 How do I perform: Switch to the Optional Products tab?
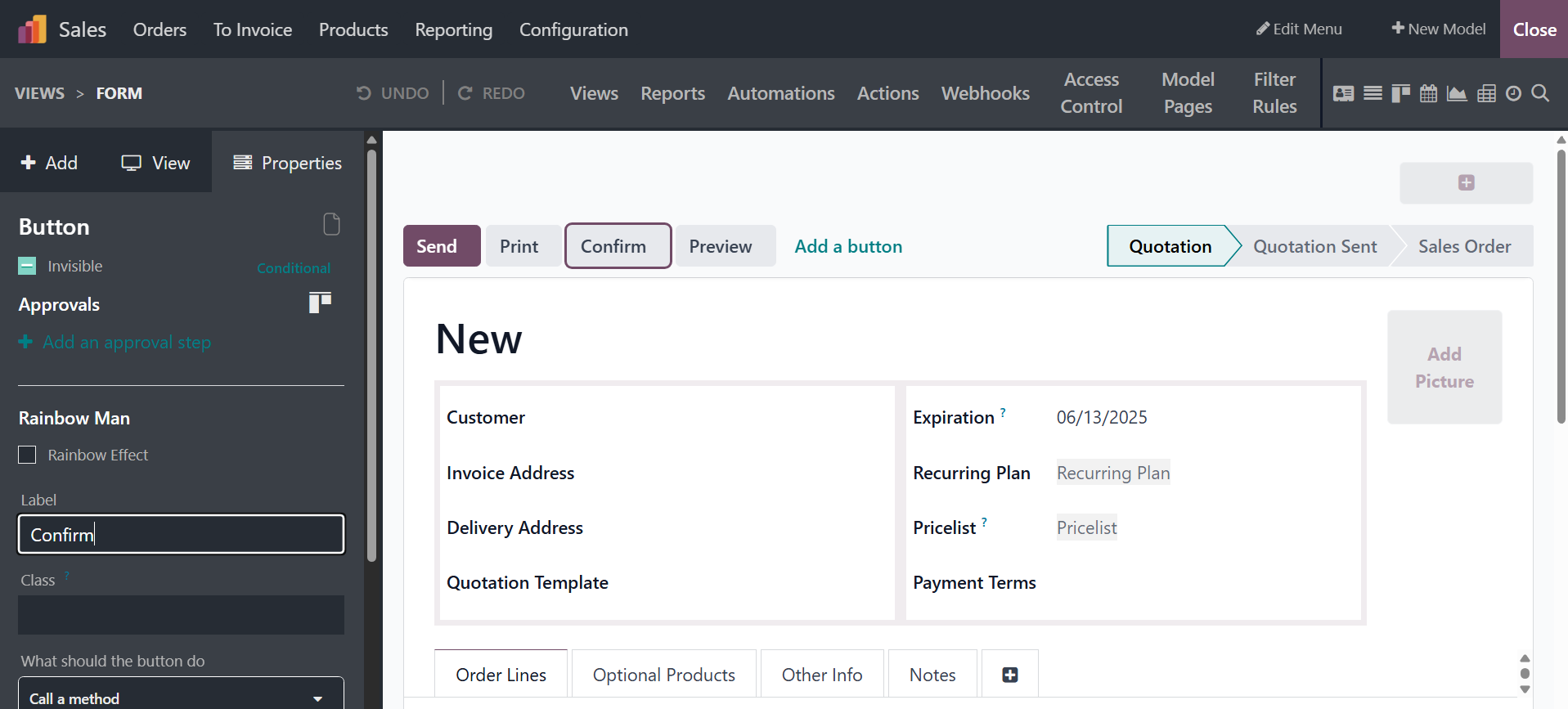point(663,675)
